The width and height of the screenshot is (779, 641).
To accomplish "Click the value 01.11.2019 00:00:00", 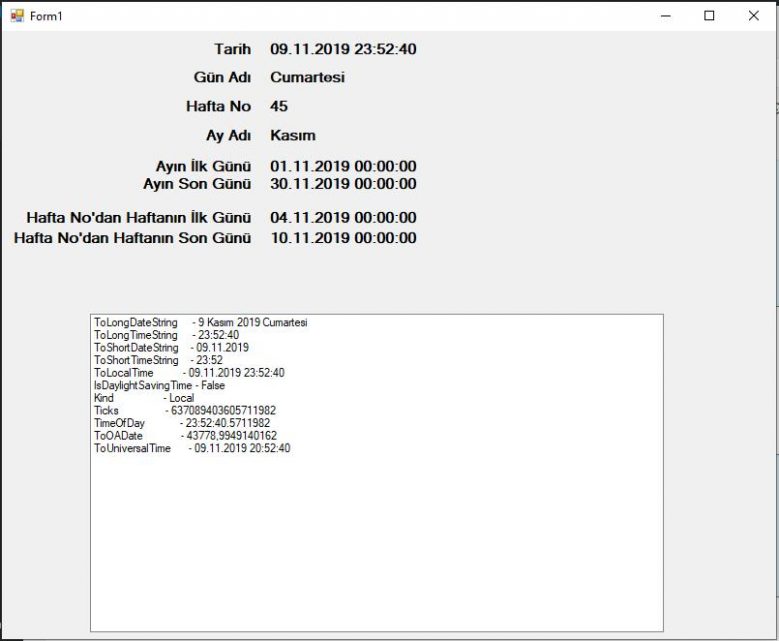I will pyautogui.click(x=343, y=166).
